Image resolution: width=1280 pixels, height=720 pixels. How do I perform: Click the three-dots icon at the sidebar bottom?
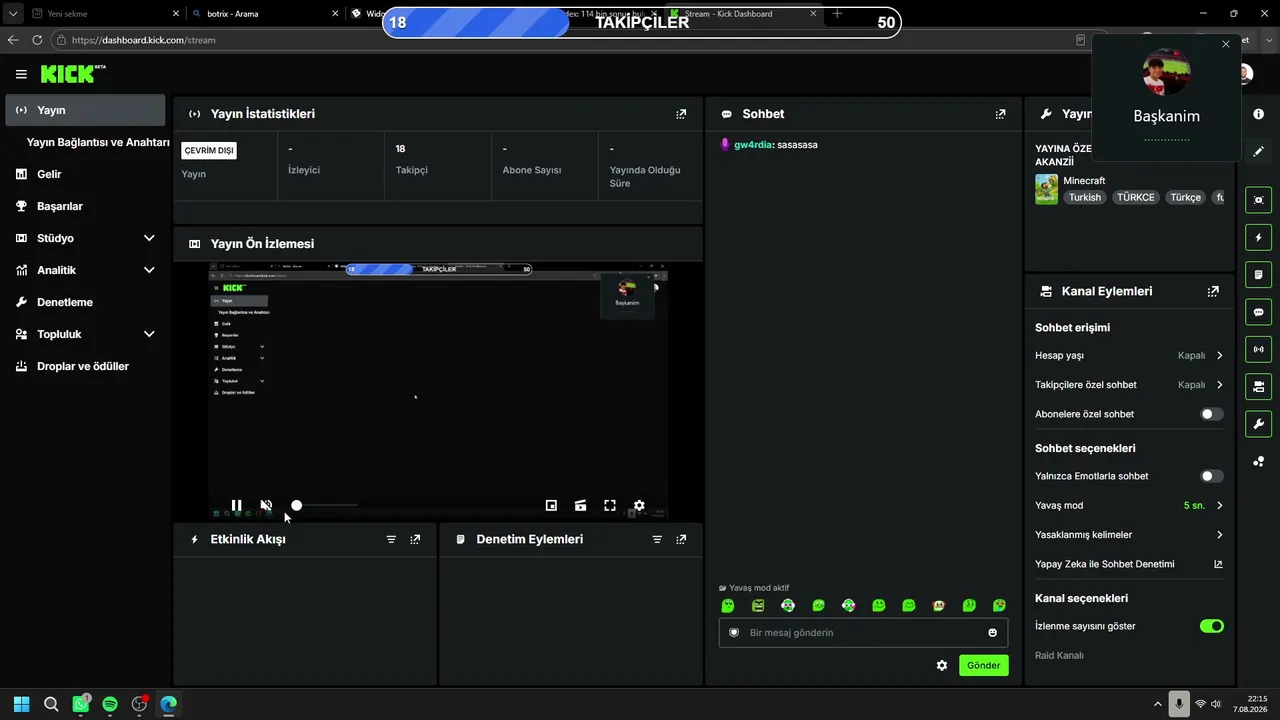[1259, 461]
